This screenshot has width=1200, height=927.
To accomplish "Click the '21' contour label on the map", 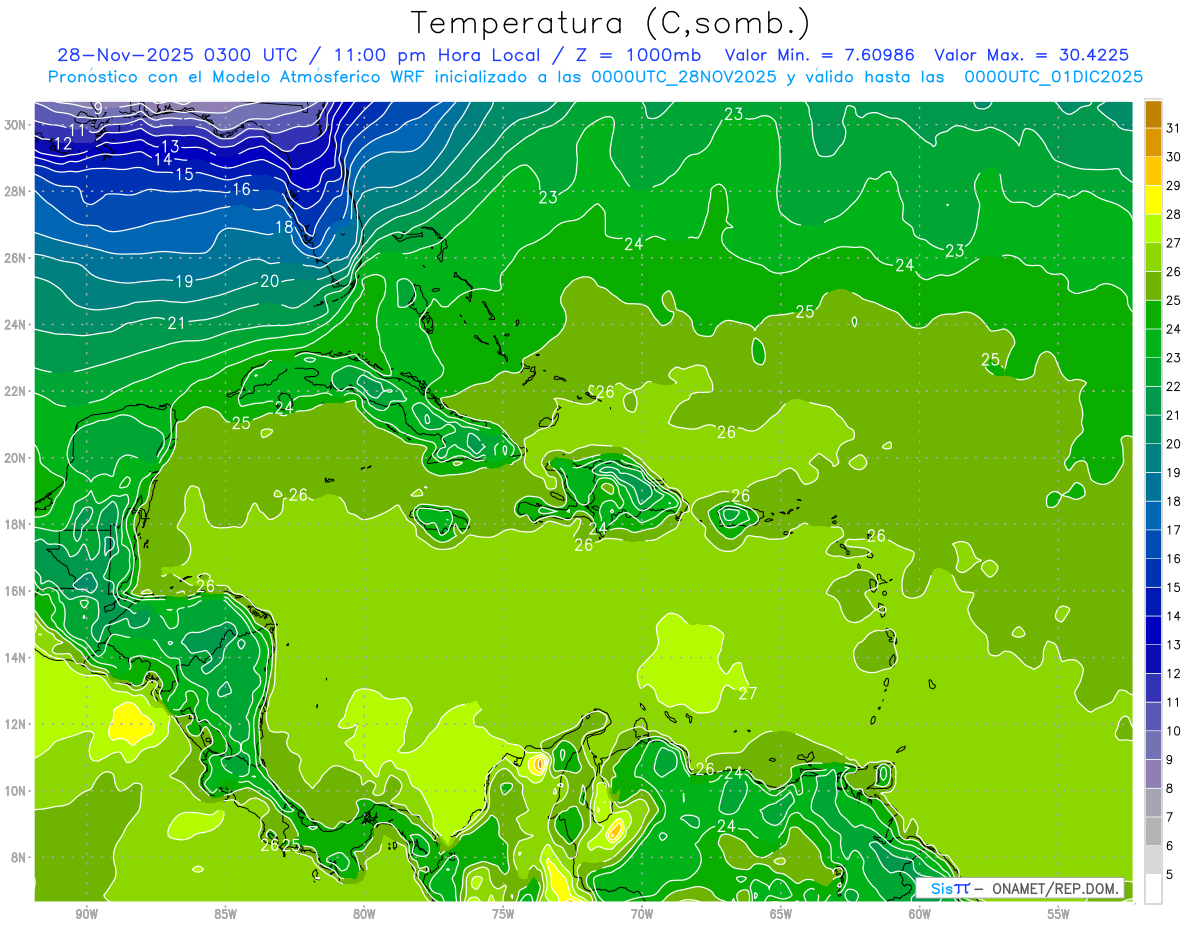I will (x=177, y=323).
